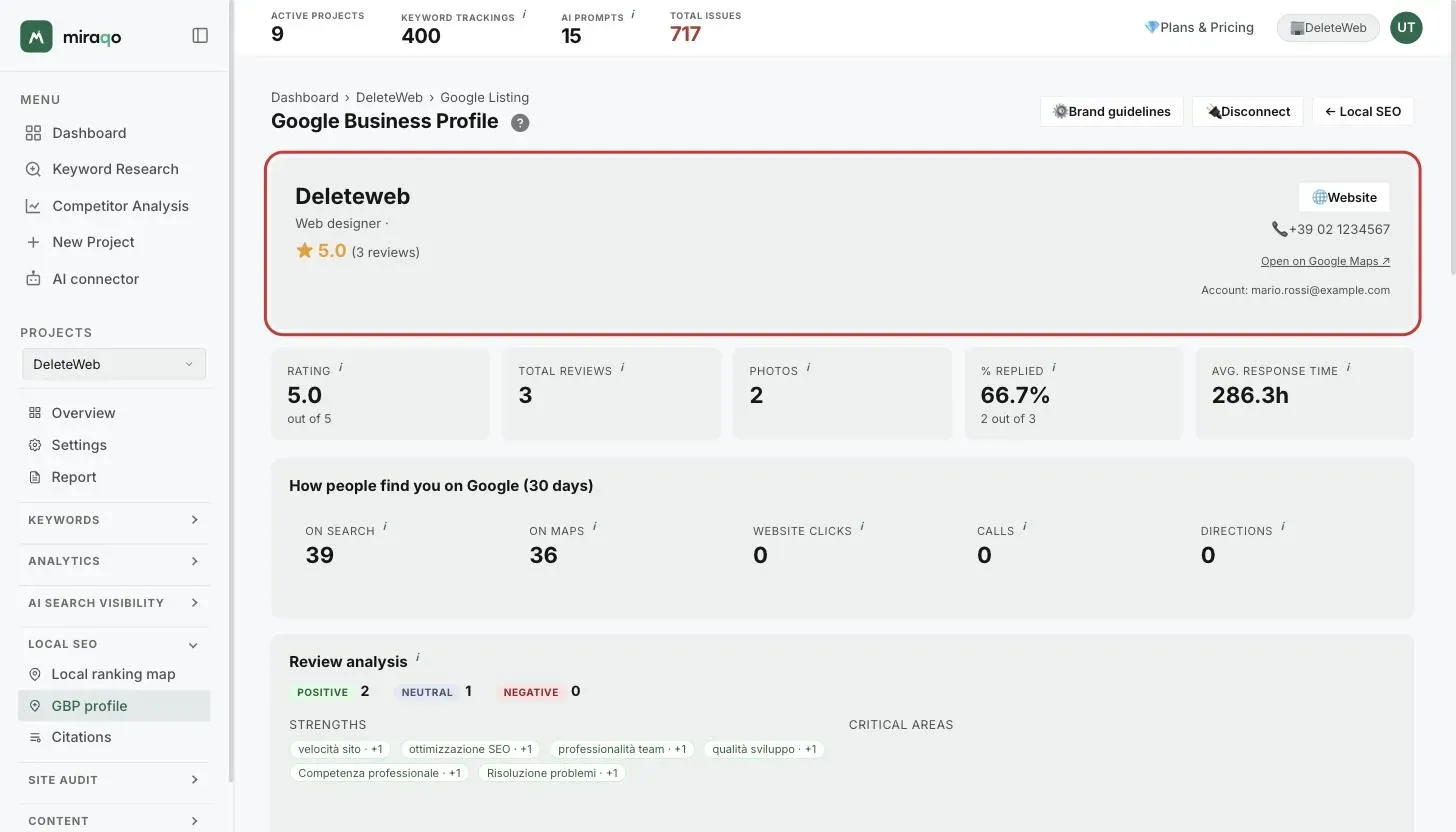
Task: Click the Website Clicks info icon
Action: click(x=862, y=526)
